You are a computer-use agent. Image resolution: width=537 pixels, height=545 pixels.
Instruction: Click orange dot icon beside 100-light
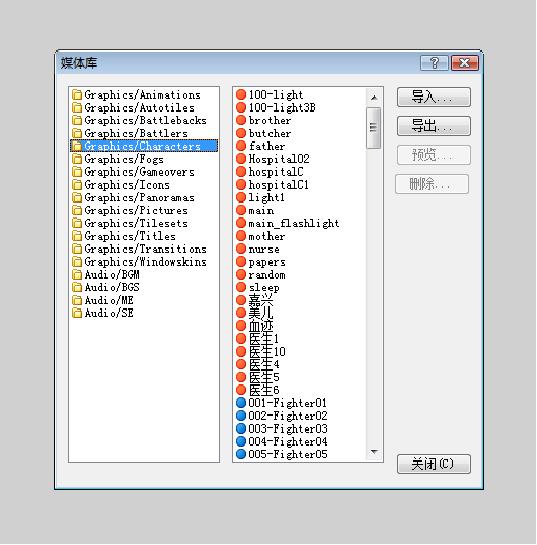241,95
